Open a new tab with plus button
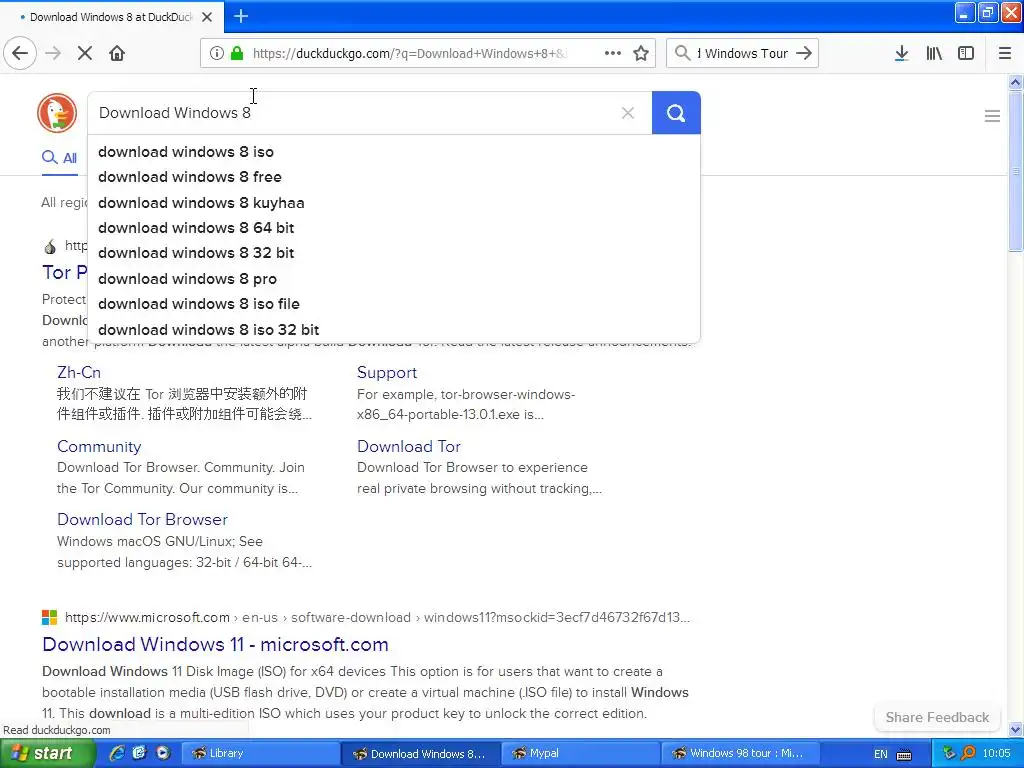Image resolution: width=1024 pixels, height=768 pixels. pos(241,16)
